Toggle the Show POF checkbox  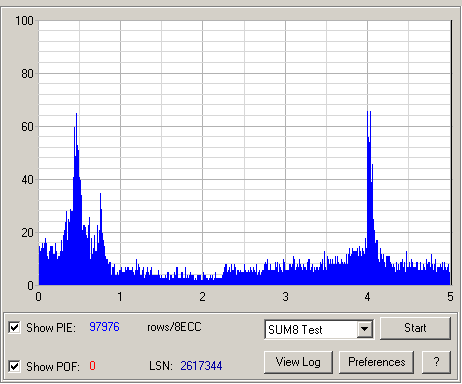pyautogui.click(x=14, y=366)
